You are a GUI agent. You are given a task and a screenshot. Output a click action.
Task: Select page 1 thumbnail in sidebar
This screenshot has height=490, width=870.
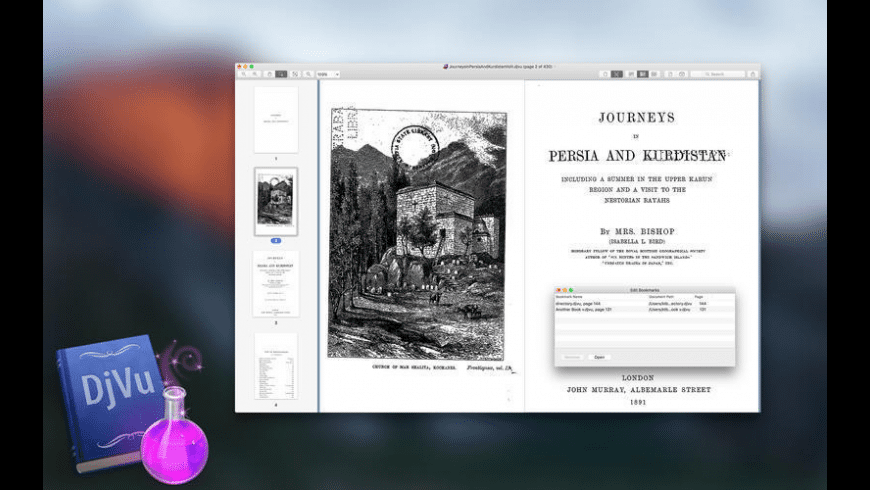(x=276, y=119)
